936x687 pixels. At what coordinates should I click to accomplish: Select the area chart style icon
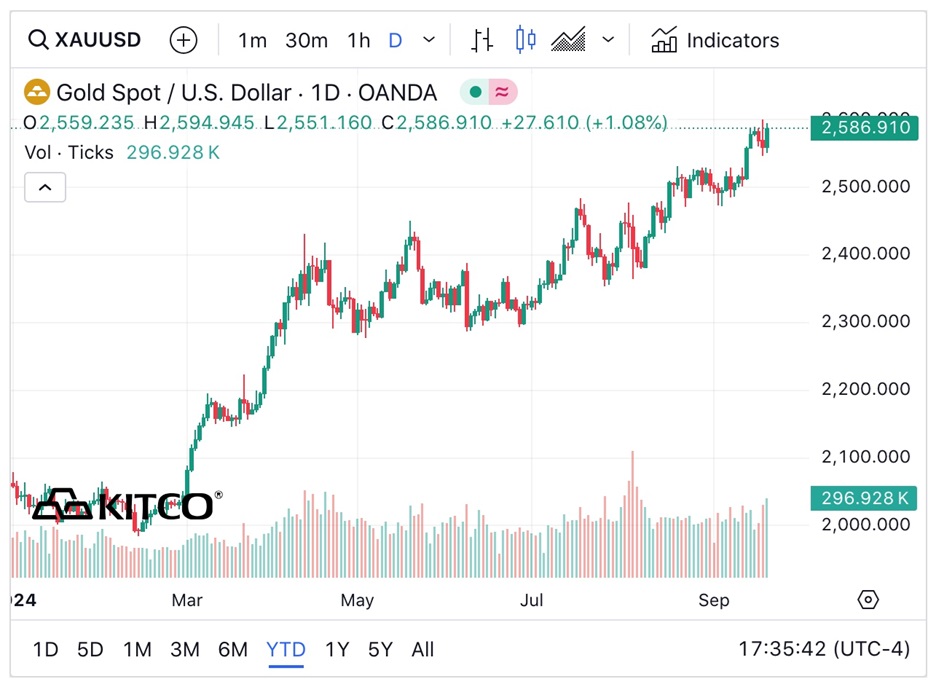pos(569,40)
